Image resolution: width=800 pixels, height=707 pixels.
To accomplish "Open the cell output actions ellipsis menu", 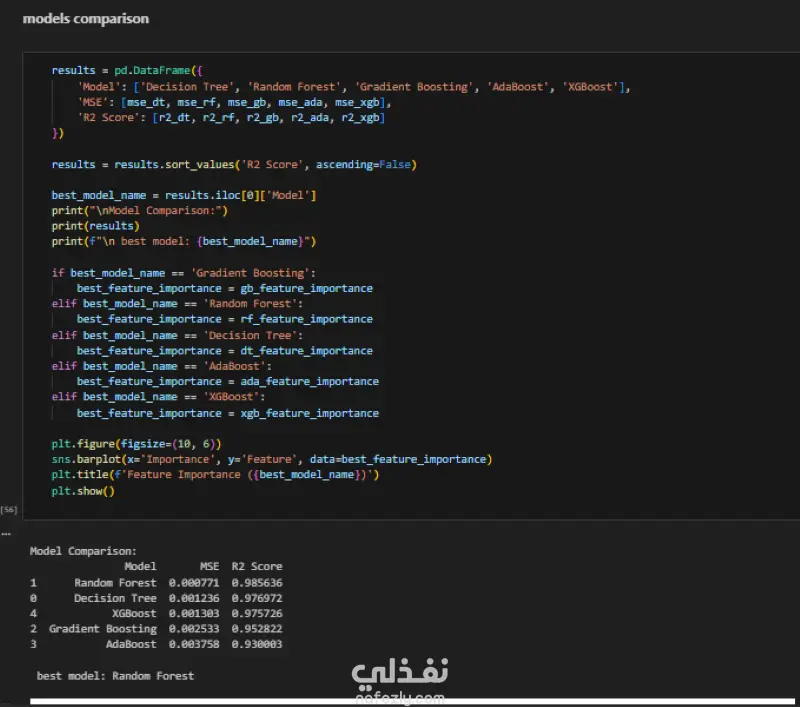I will 7,532.
